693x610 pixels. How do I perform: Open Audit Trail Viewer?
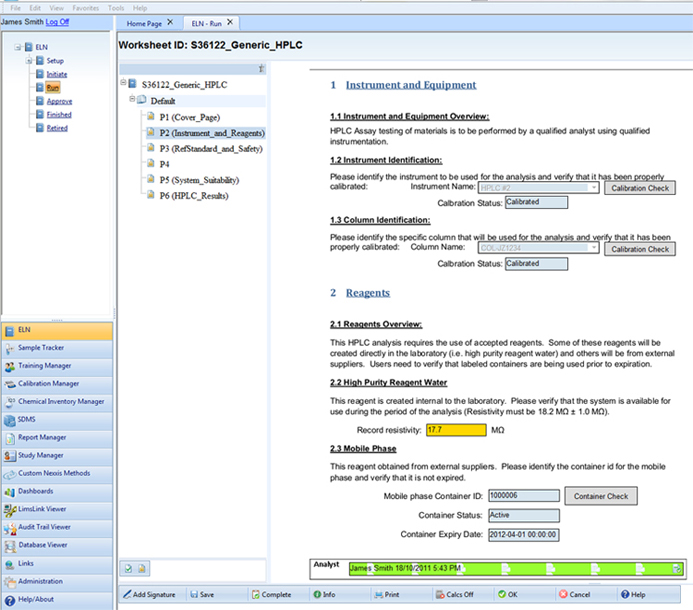point(57,527)
